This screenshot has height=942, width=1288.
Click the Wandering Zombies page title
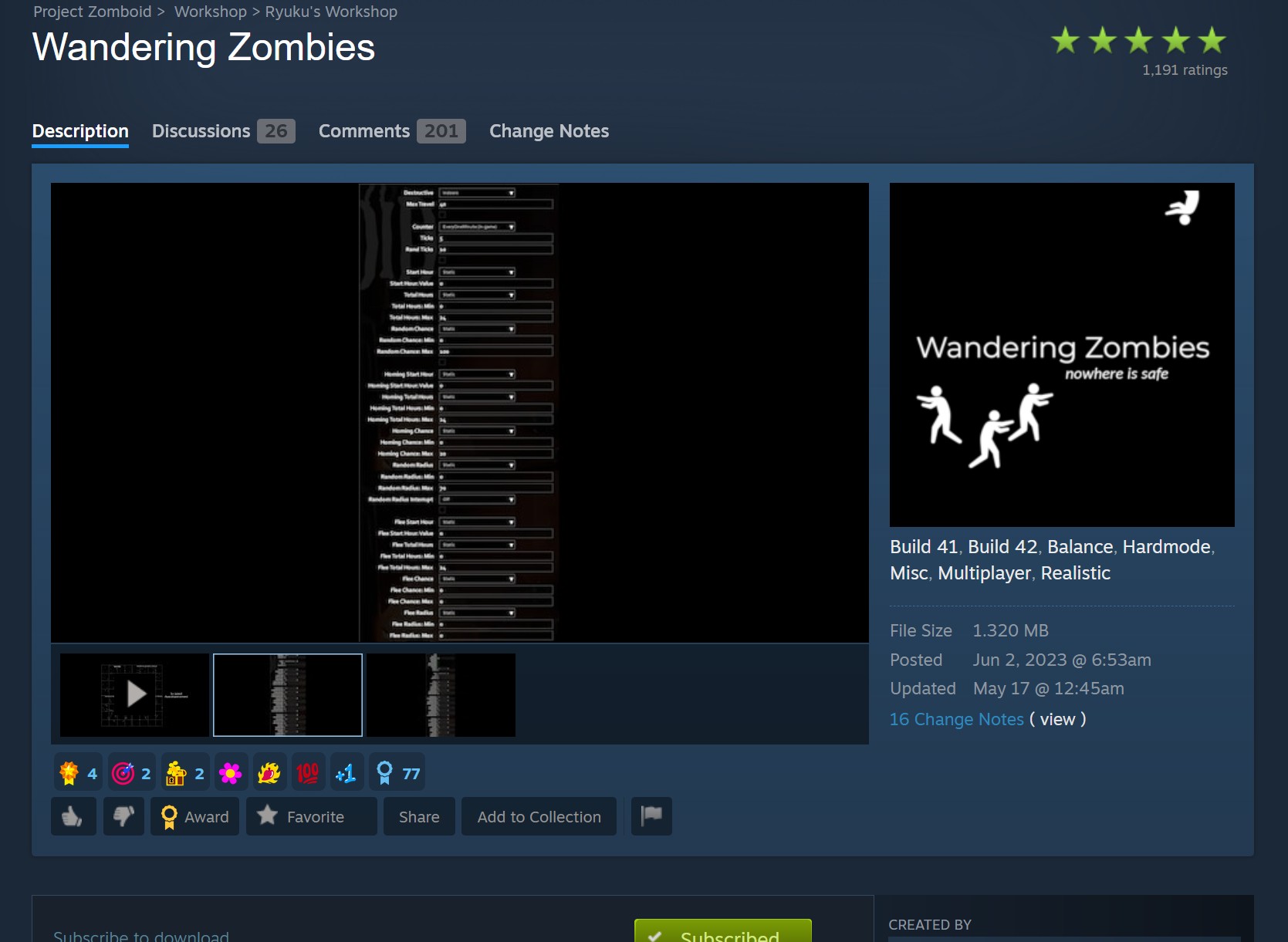(204, 47)
